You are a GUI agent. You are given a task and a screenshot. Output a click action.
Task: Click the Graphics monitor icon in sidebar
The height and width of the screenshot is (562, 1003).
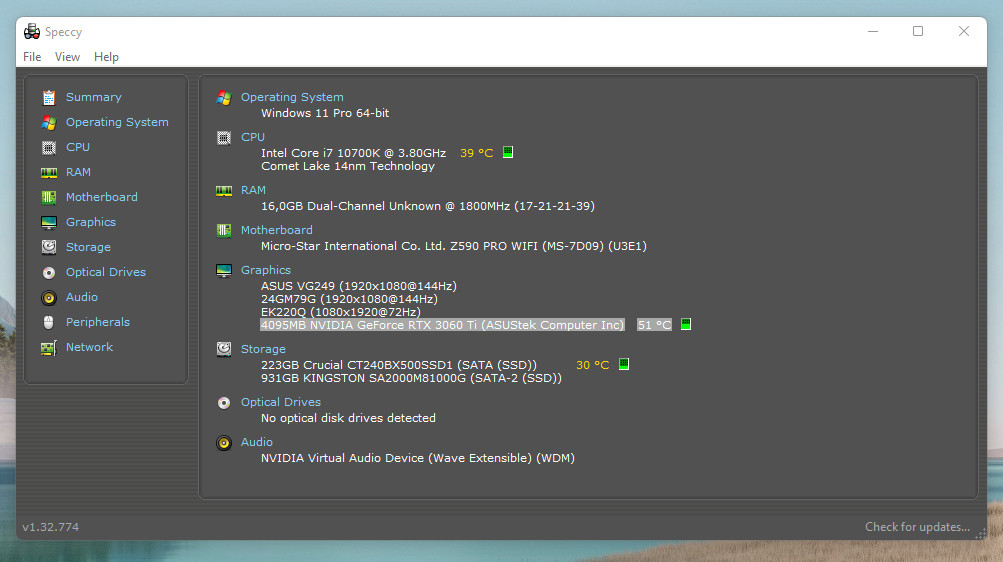tap(48, 222)
